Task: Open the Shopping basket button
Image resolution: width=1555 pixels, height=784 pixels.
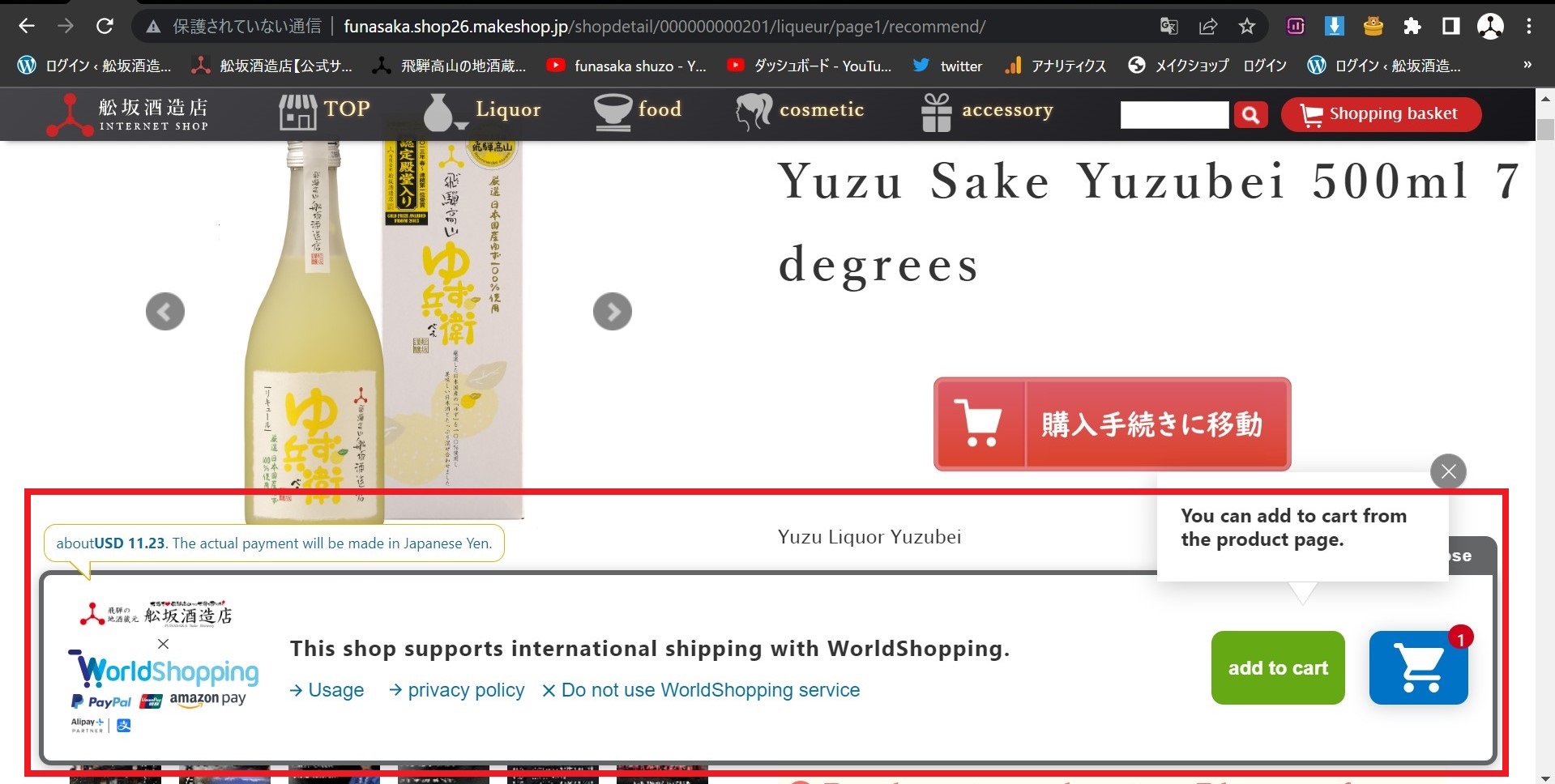Action: pos(1381,114)
